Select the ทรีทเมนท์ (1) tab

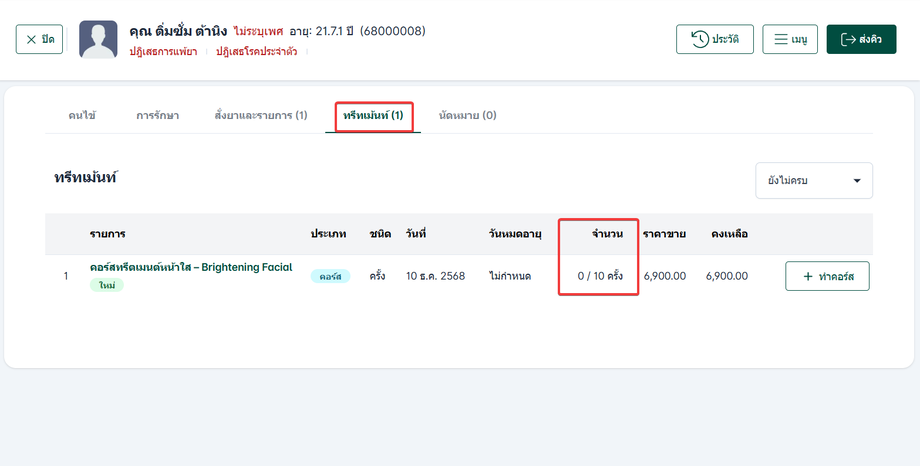[x=373, y=116]
